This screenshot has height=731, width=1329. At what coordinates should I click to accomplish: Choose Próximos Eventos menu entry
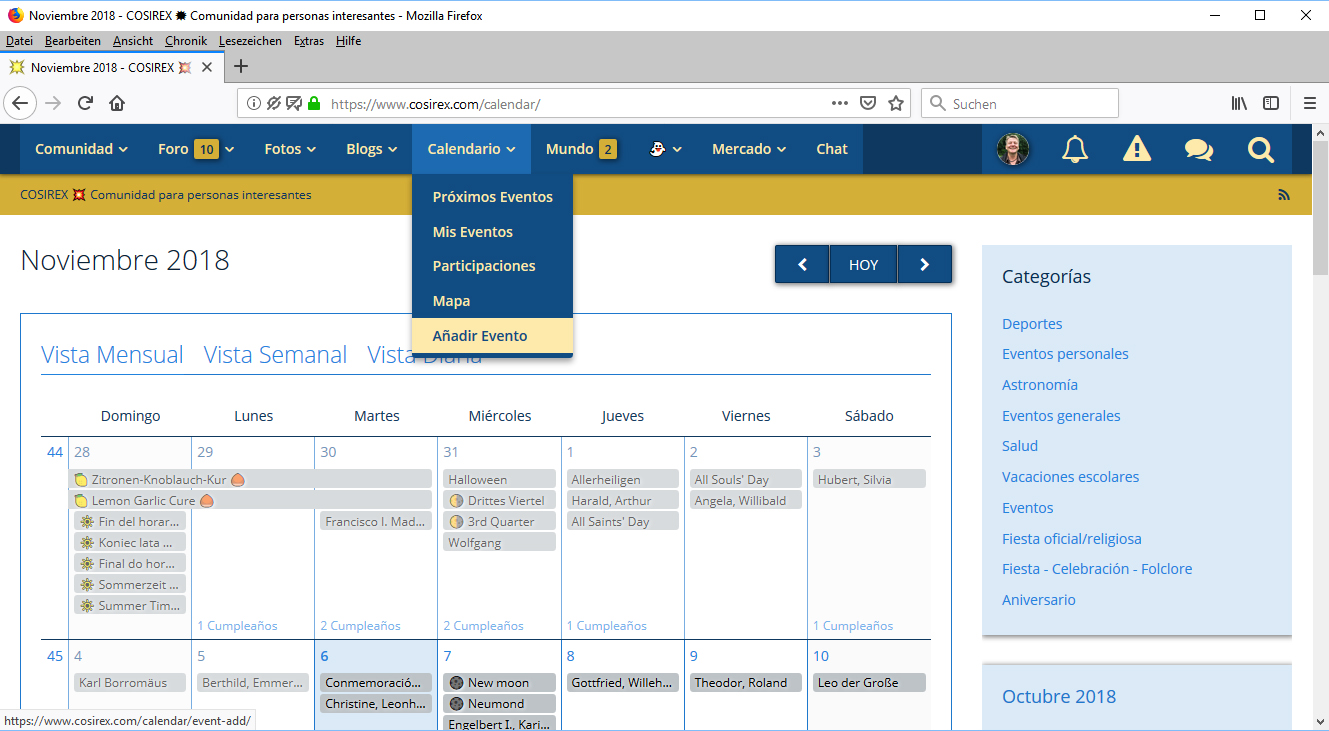[x=492, y=197]
